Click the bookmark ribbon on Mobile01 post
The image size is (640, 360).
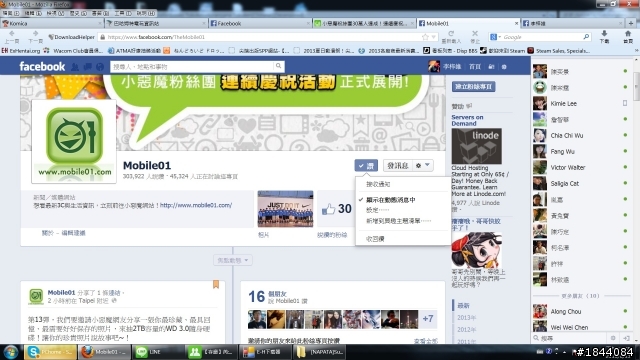tap(216, 284)
